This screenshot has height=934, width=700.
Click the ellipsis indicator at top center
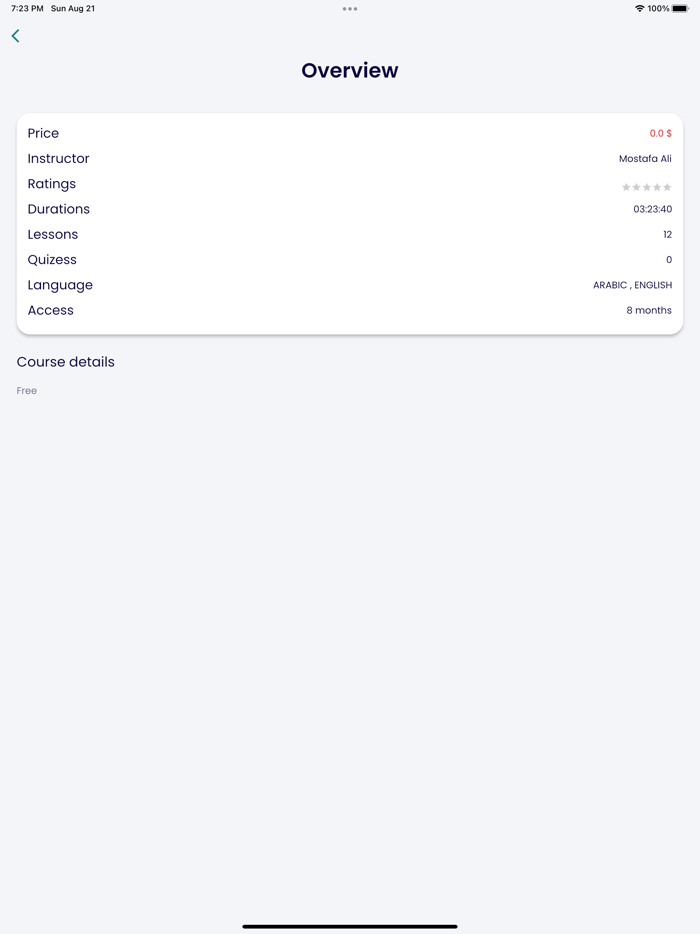[350, 9]
